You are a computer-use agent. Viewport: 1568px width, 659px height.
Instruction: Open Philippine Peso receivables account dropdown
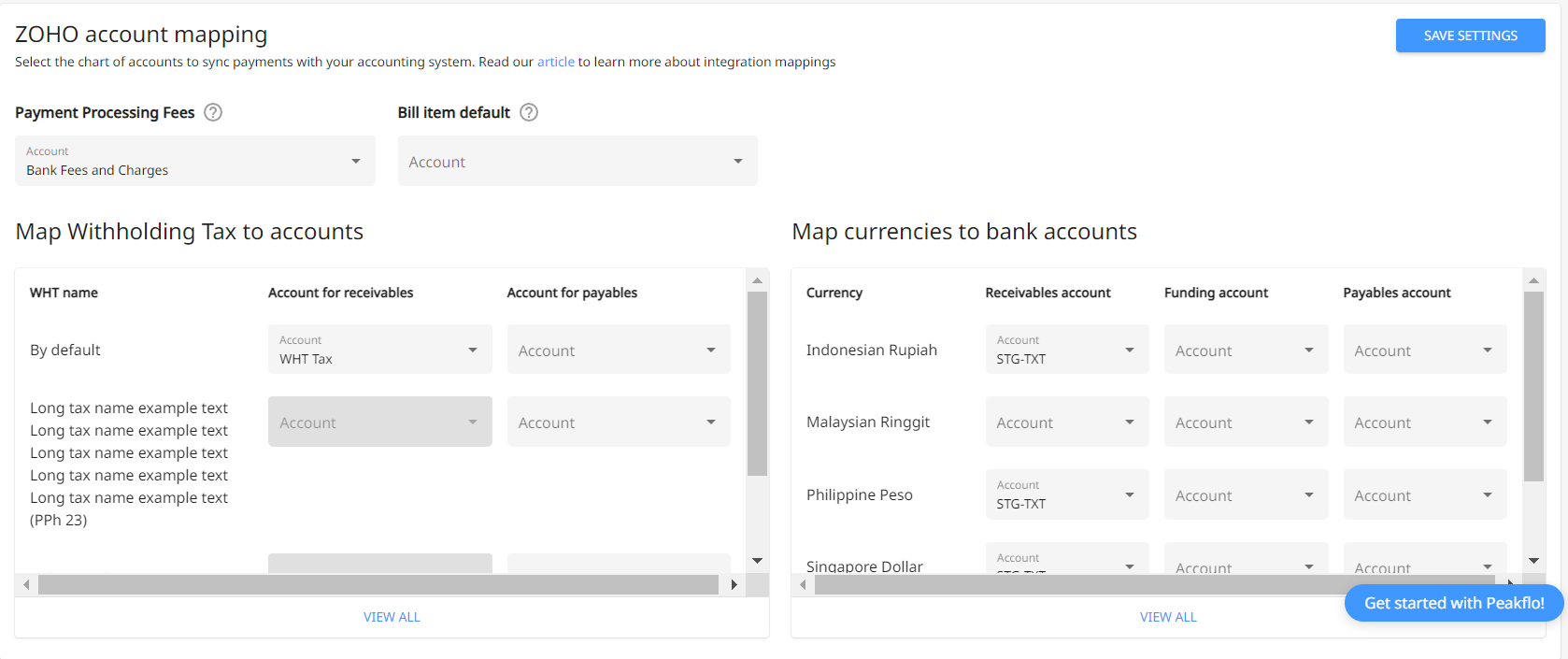tap(1067, 494)
